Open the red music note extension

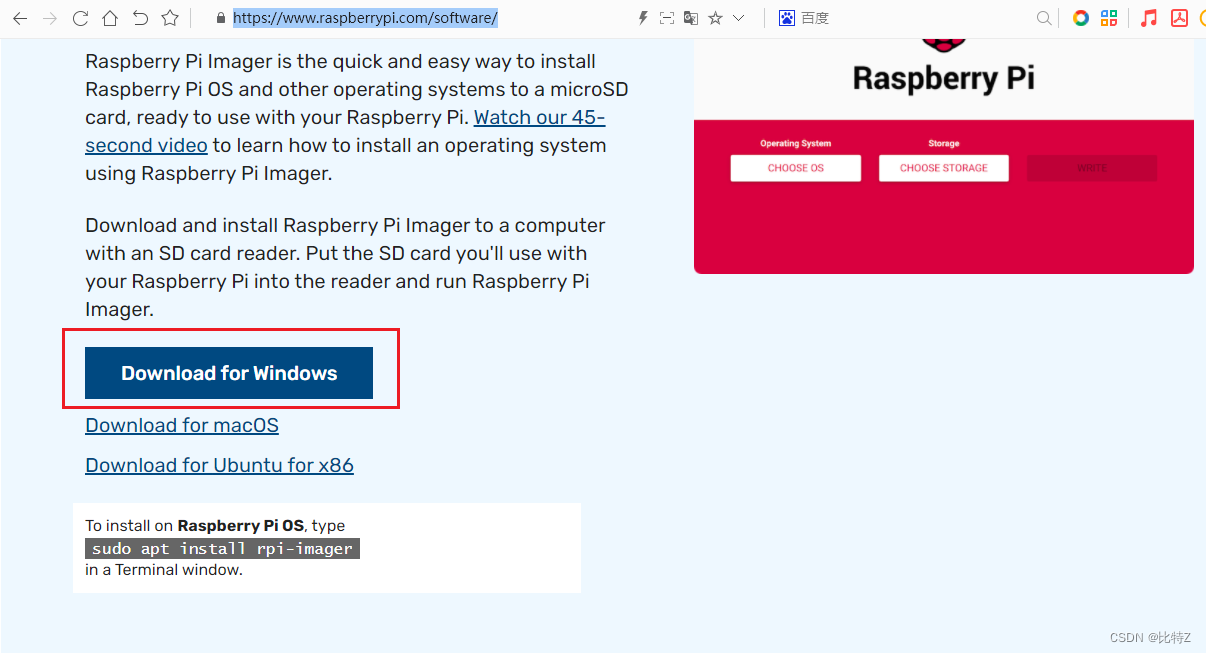(1149, 18)
